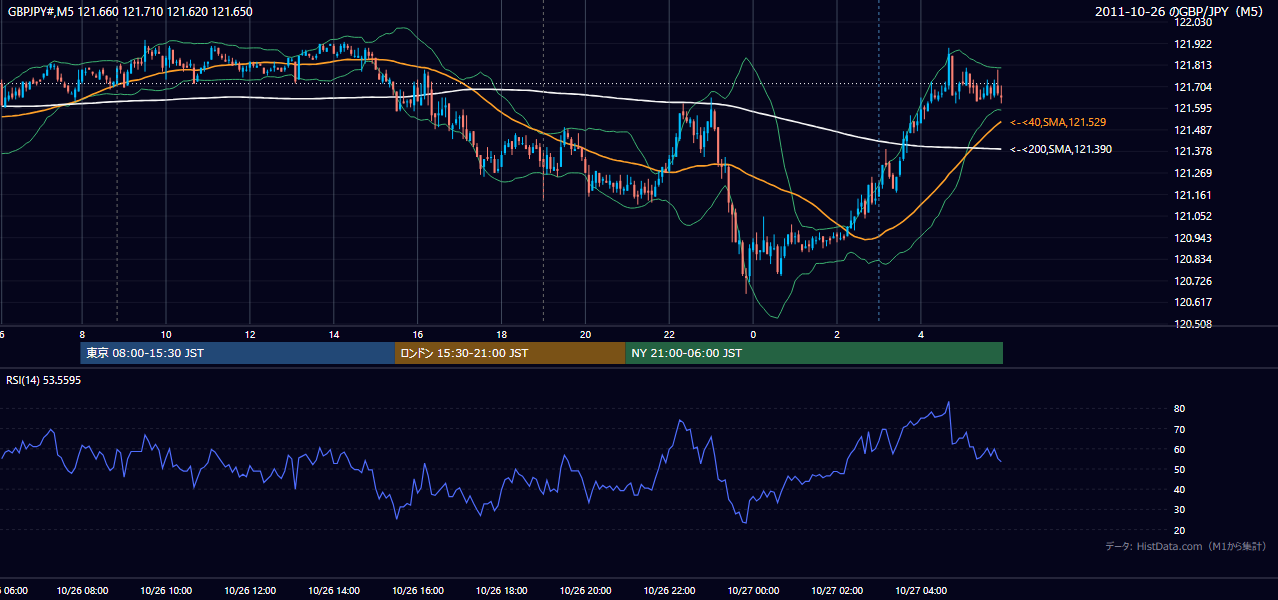
Task: Click the 10/26 10:00 time axis label
Action: tap(166, 591)
